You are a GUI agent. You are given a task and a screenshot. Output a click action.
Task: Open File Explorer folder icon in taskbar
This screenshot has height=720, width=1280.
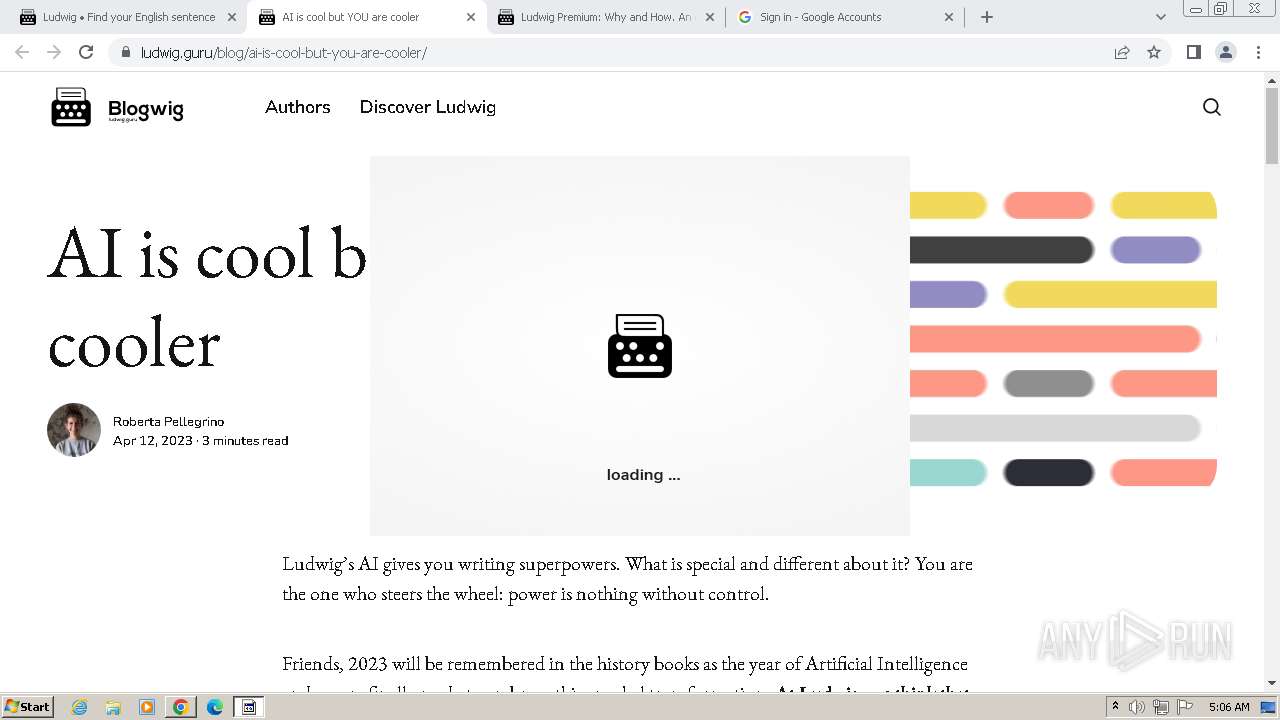point(113,707)
